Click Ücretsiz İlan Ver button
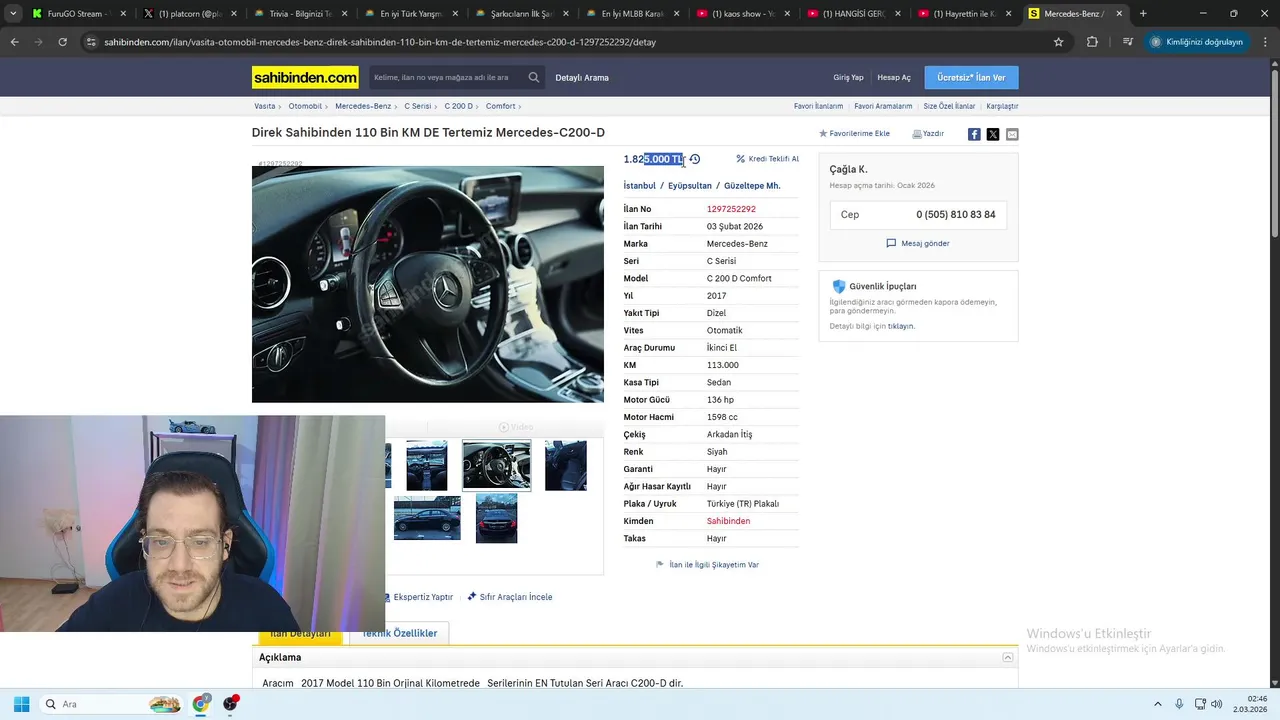Viewport: 1280px width, 720px height. [x=971, y=77]
